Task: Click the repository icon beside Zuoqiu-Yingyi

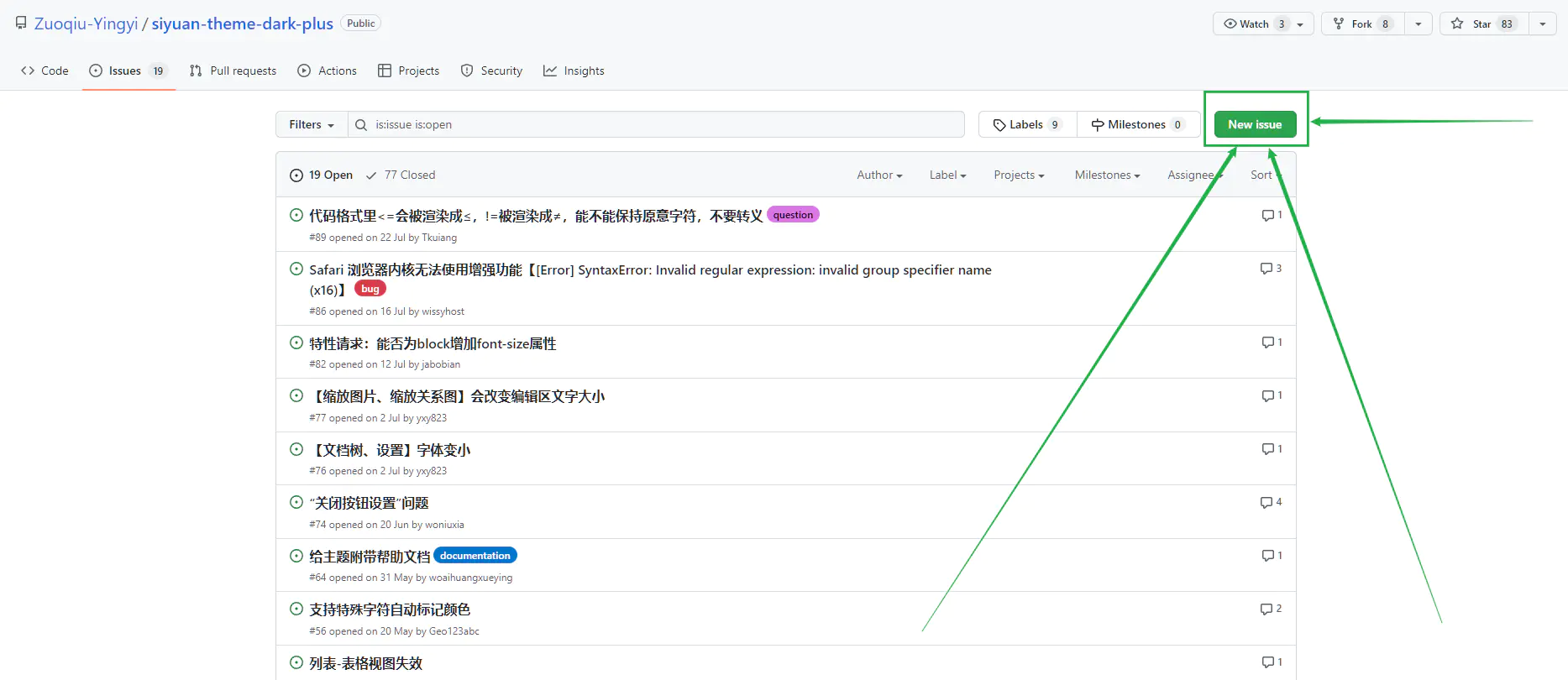Action: pyautogui.click(x=21, y=24)
